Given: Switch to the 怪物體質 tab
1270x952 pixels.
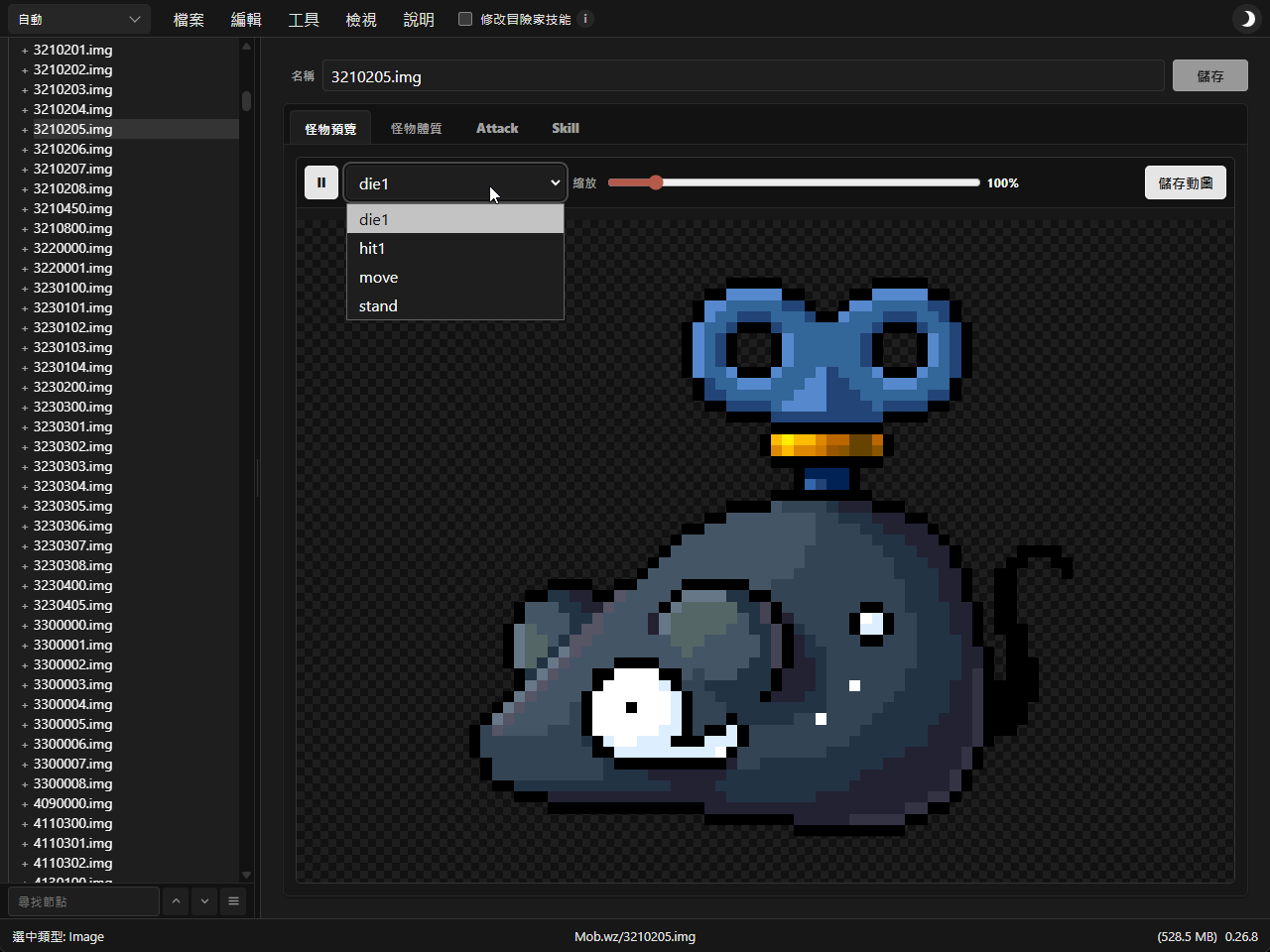Looking at the screenshot, I should (x=417, y=128).
